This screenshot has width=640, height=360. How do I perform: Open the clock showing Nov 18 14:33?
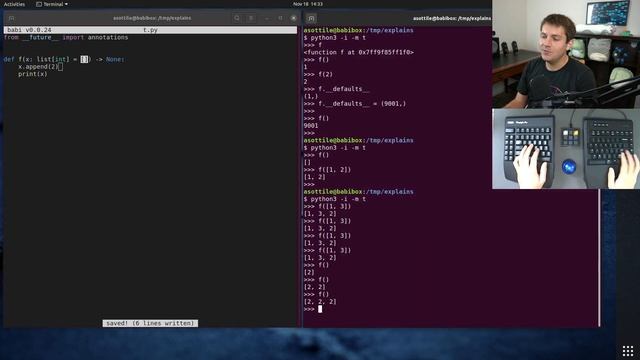pyautogui.click(x=308, y=4)
